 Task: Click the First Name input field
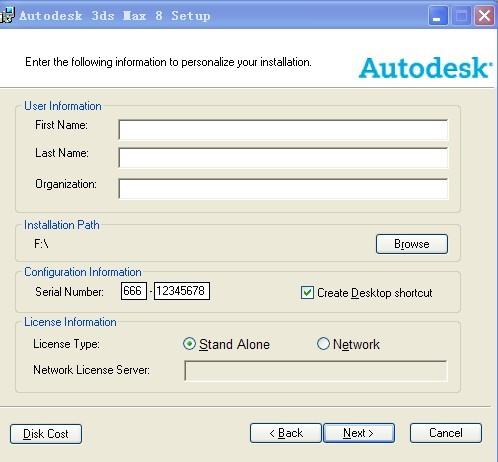[283, 130]
